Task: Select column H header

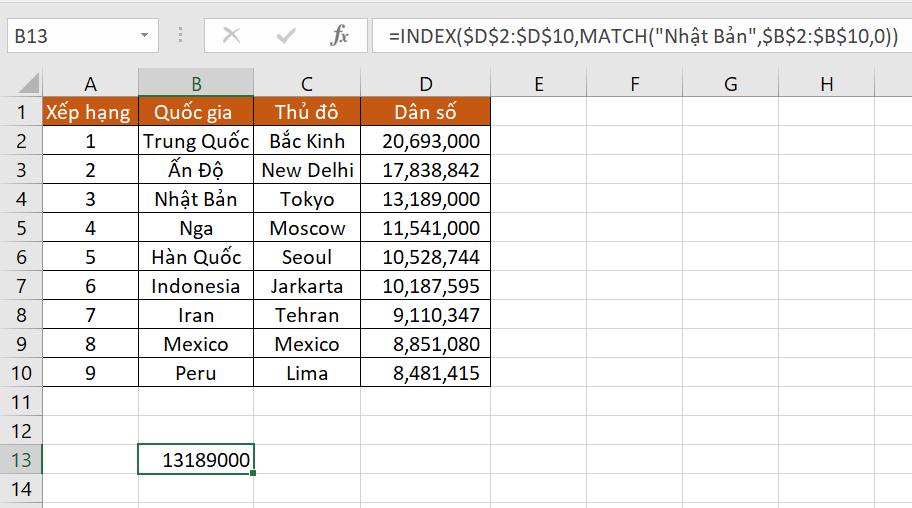Action: pos(826,84)
